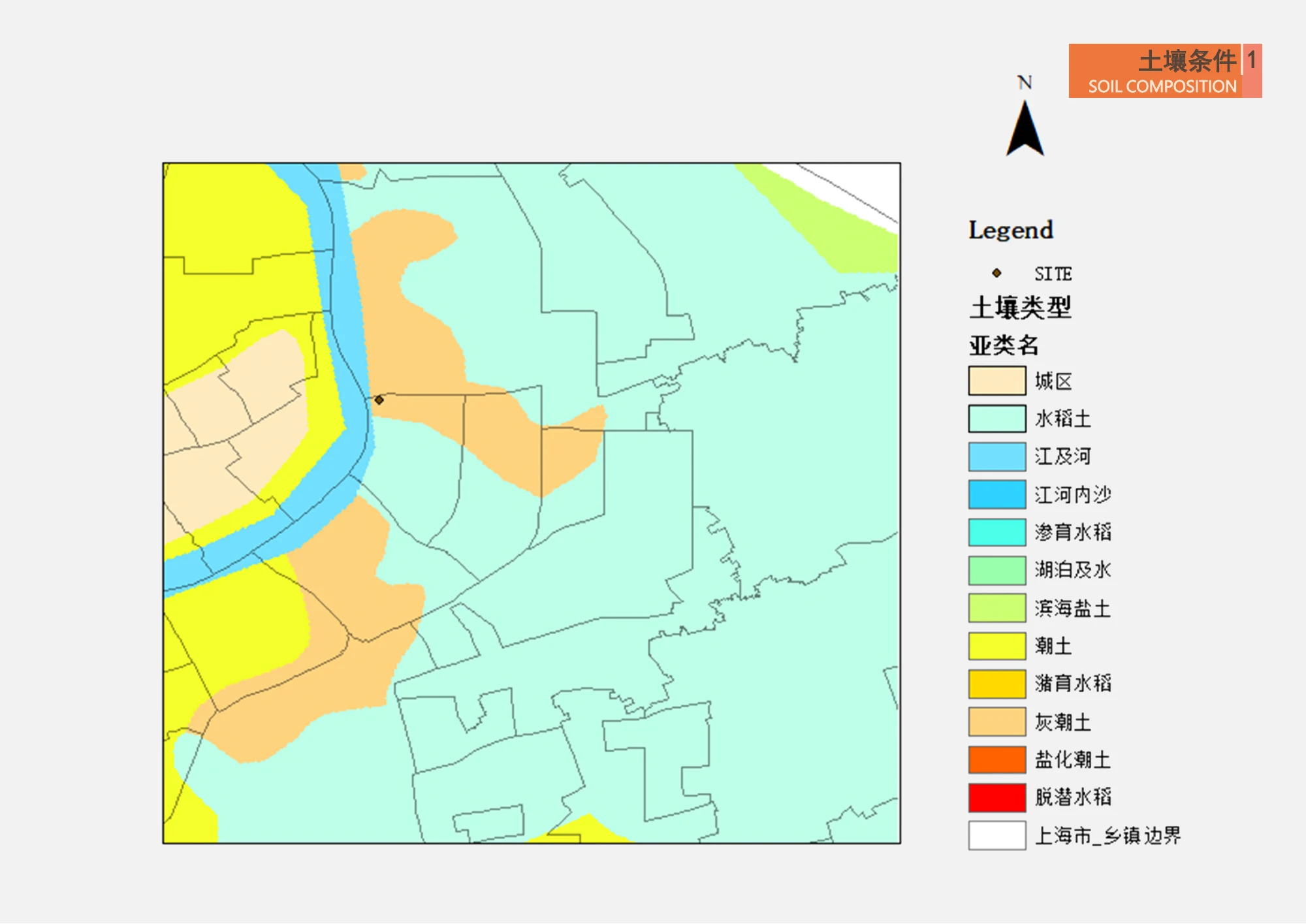
Task: Click the Legend heading text
Action: pos(1011,231)
